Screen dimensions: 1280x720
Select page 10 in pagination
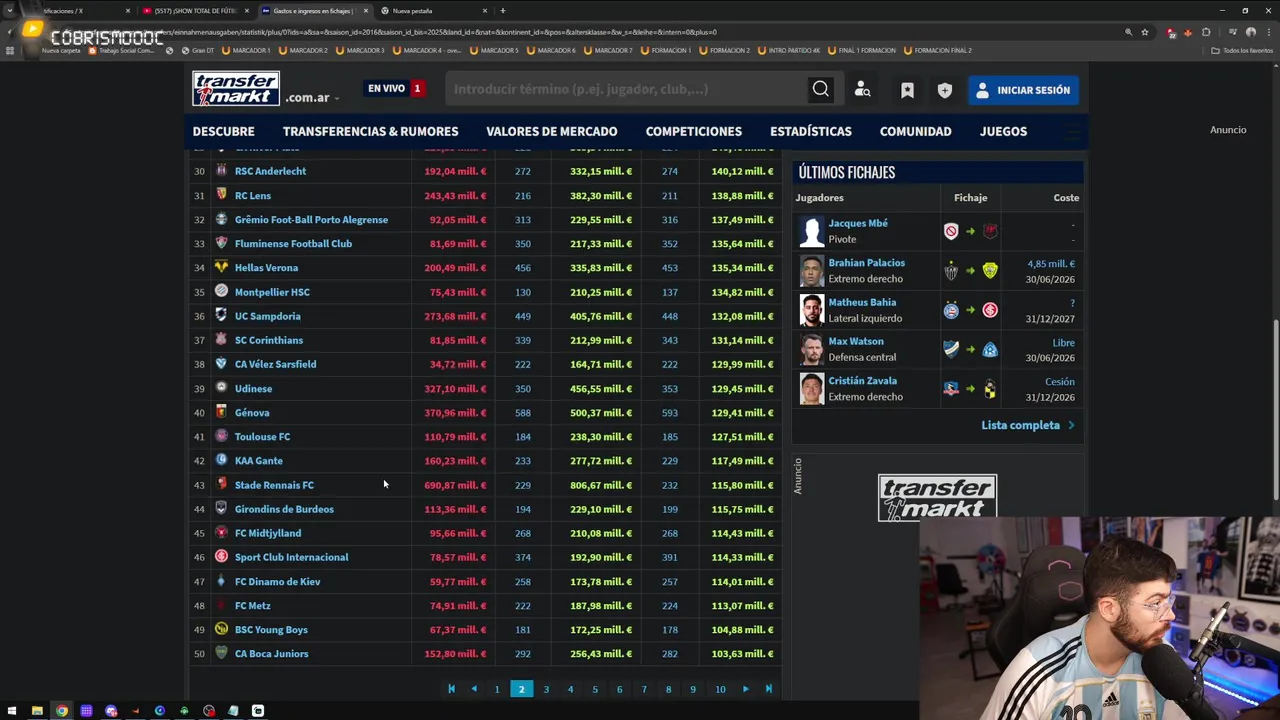click(720, 689)
